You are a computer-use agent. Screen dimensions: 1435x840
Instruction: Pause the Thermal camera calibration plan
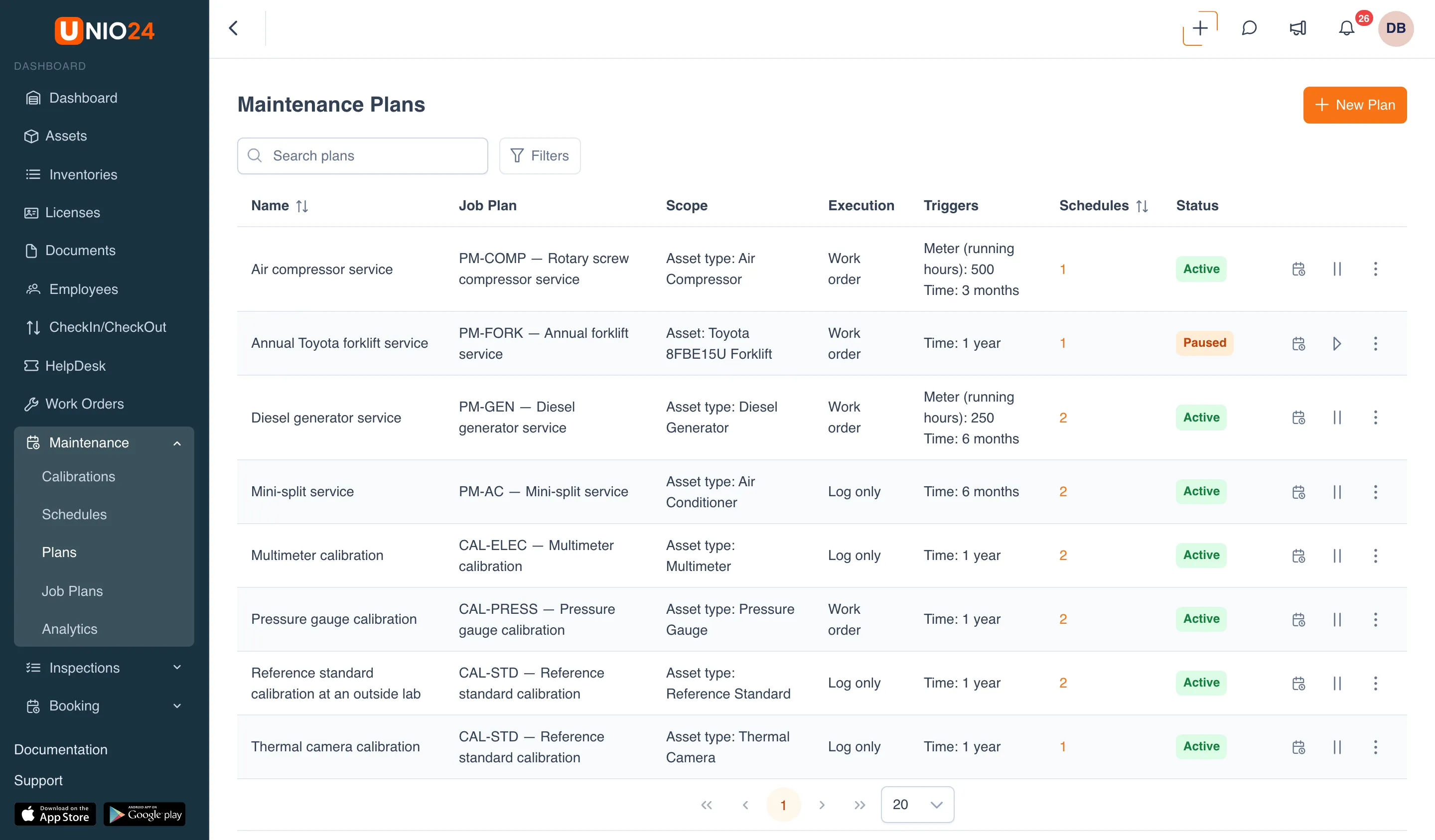[1337, 747]
